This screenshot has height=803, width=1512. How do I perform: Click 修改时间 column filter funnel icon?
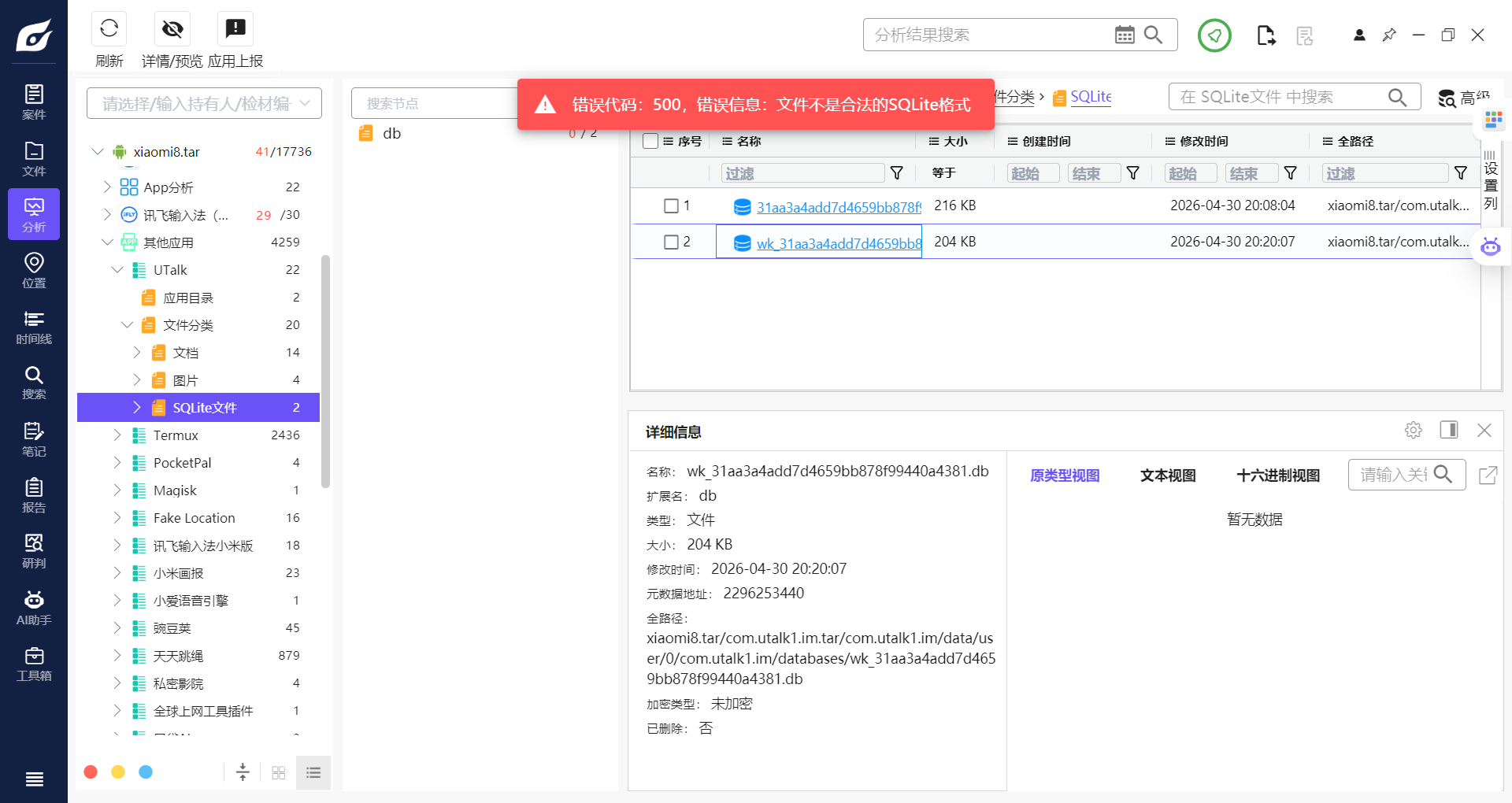1290,173
